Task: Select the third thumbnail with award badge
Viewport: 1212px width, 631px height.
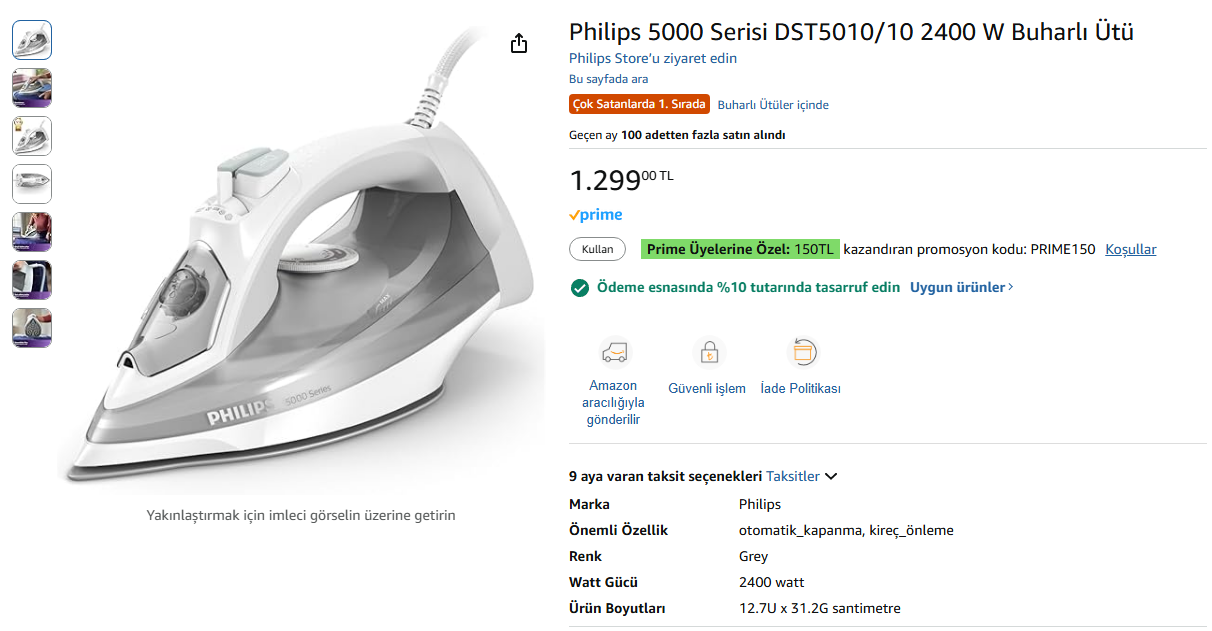Action: pos(32,136)
